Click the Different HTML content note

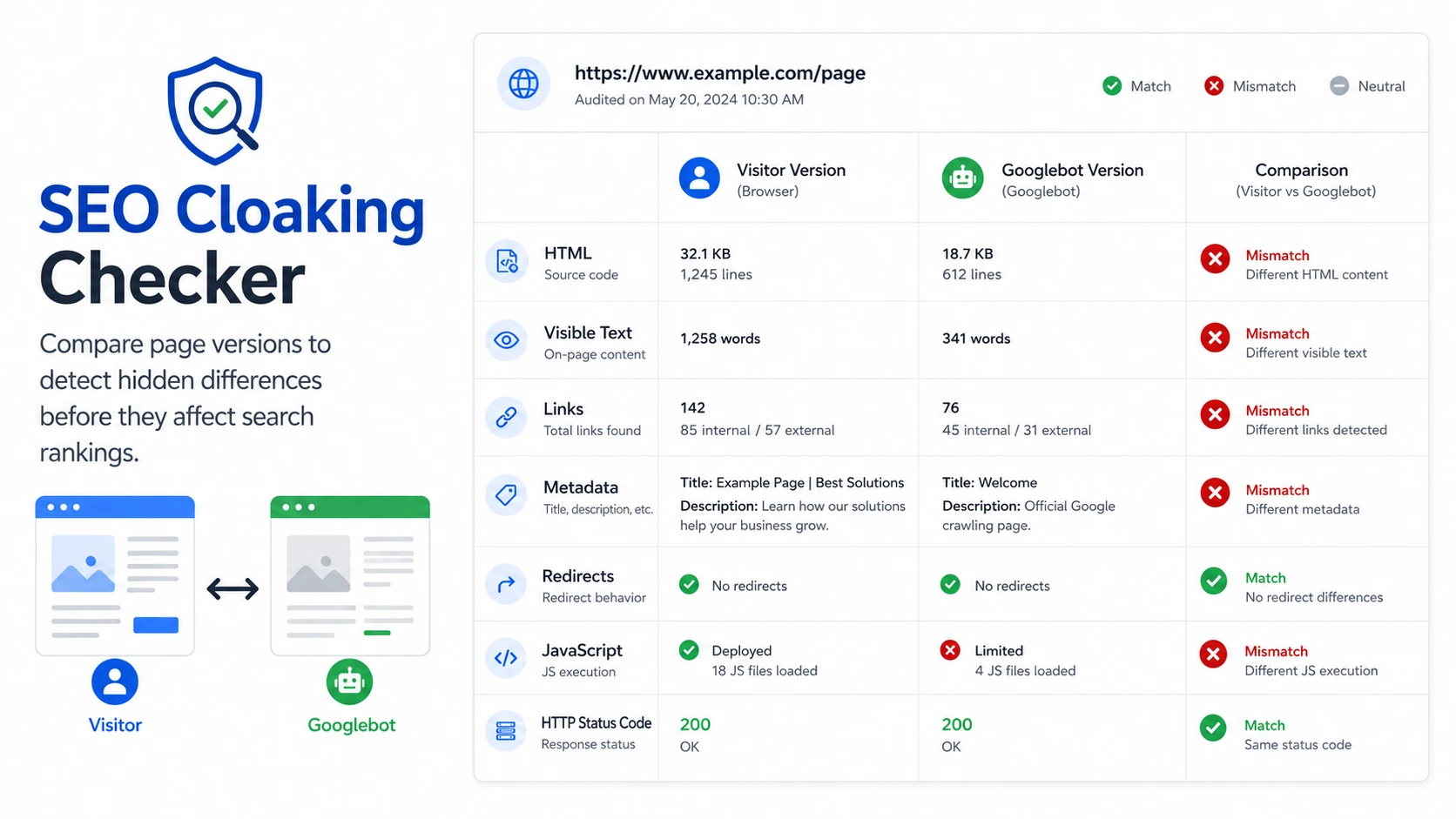(x=1317, y=275)
